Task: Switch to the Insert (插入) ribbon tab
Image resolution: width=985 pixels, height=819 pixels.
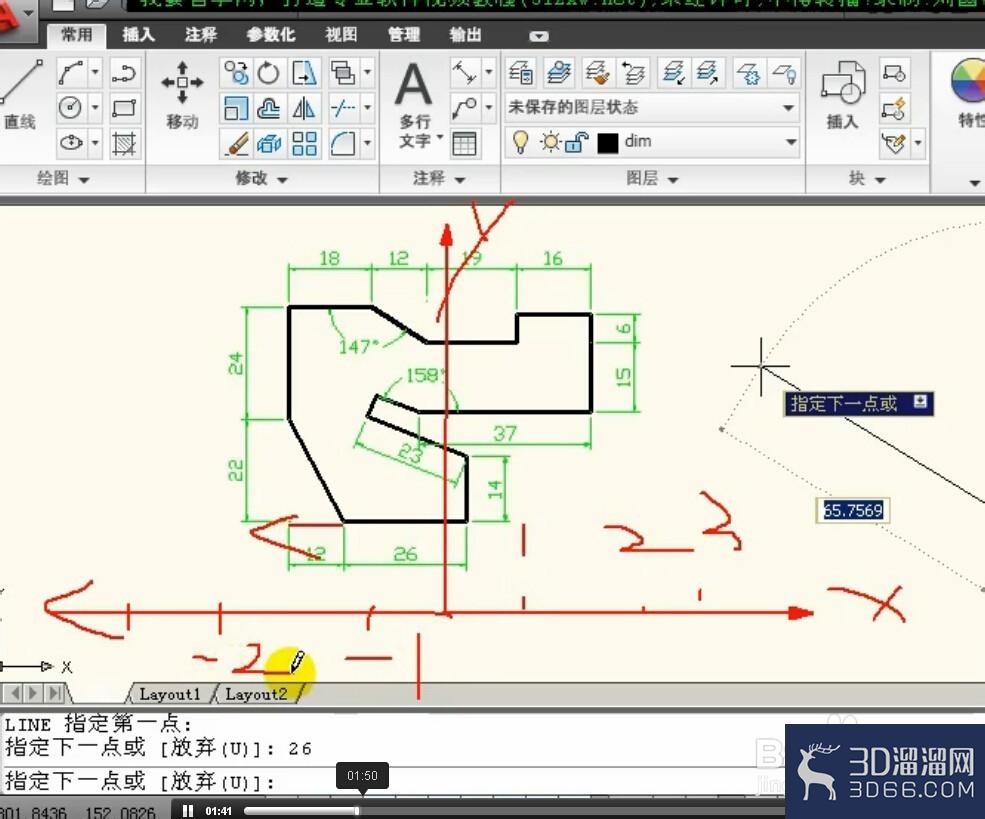Action: 138,35
